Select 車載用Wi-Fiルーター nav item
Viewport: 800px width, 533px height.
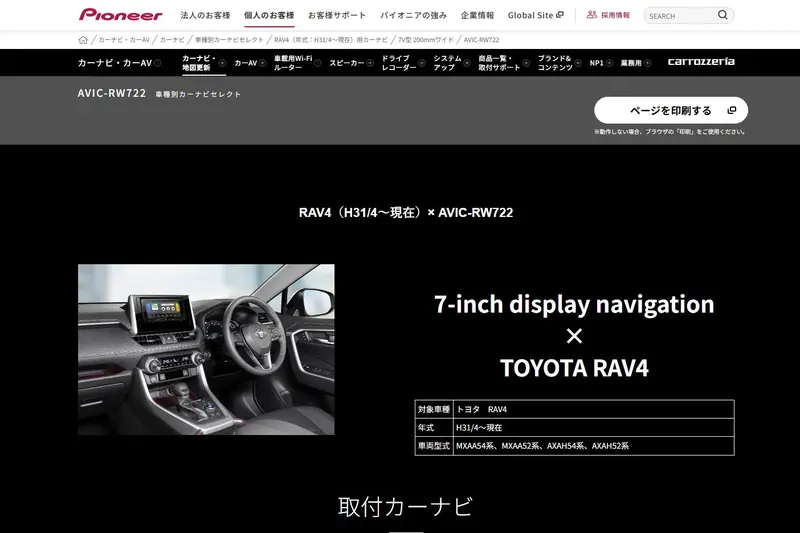[293, 63]
